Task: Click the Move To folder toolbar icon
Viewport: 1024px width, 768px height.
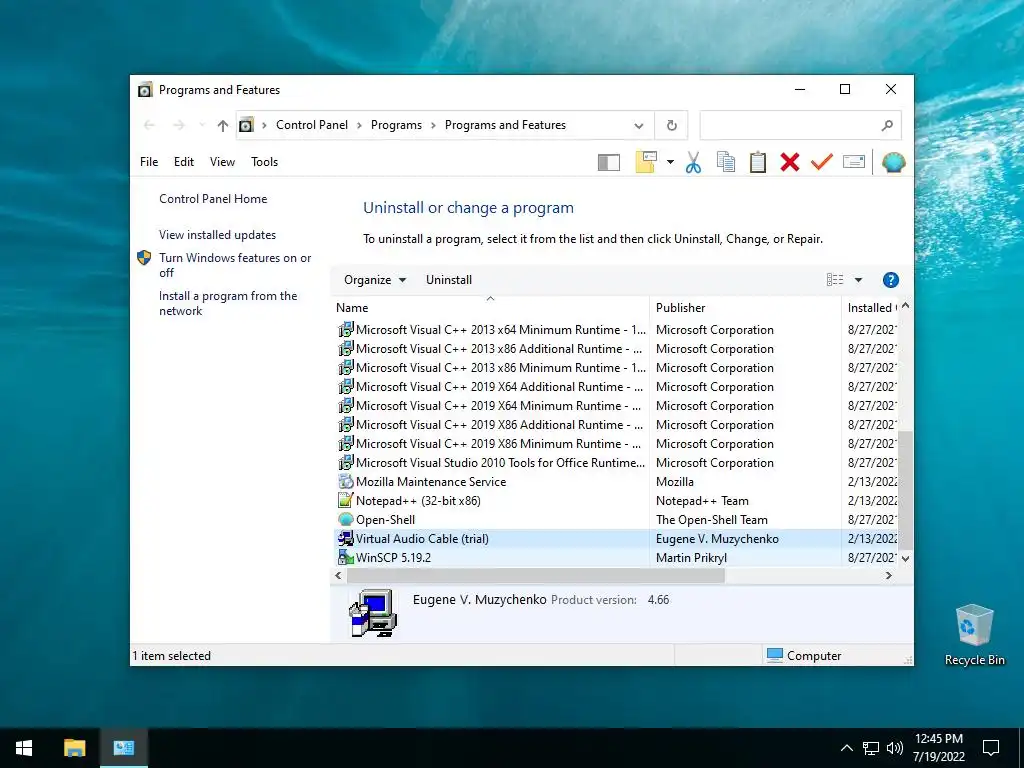Action: pyautogui.click(x=646, y=162)
